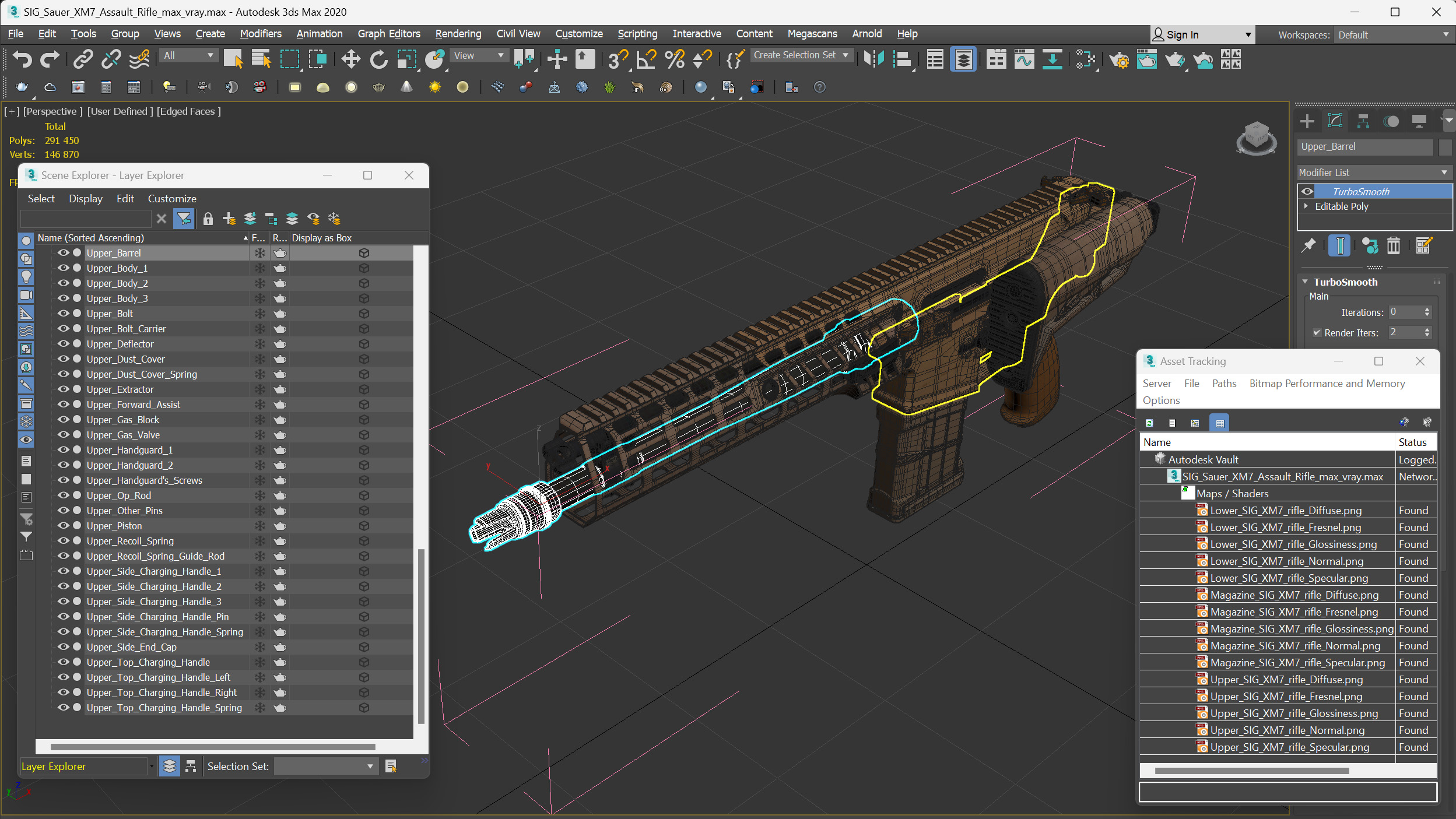1456x819 pixels.
Task: Click the Edged Faces shading label
Action: (x=188, y=111)
